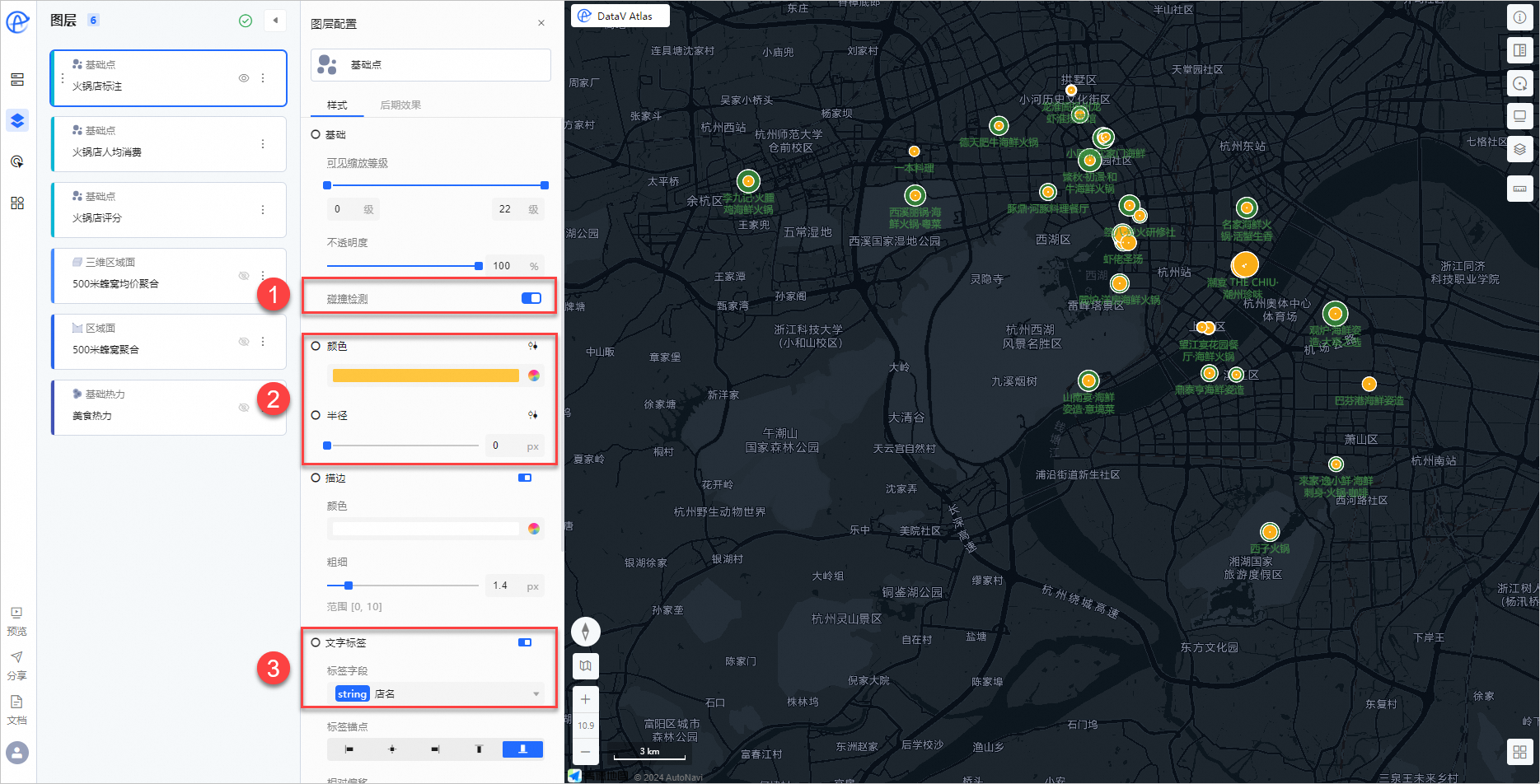This screenshot has height=784, width=1540.
Task: Set label anchor to top
Action: point(479,749)
